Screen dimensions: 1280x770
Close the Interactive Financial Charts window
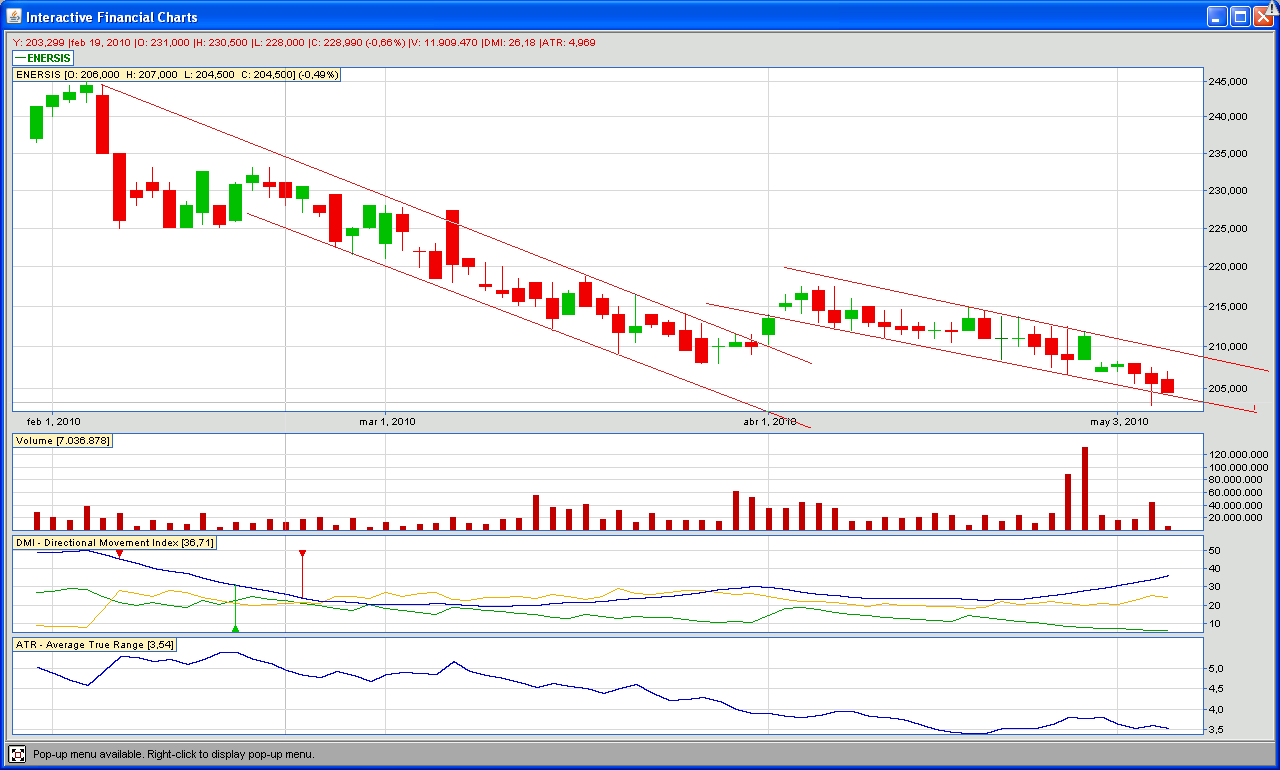coord(1263,16)
